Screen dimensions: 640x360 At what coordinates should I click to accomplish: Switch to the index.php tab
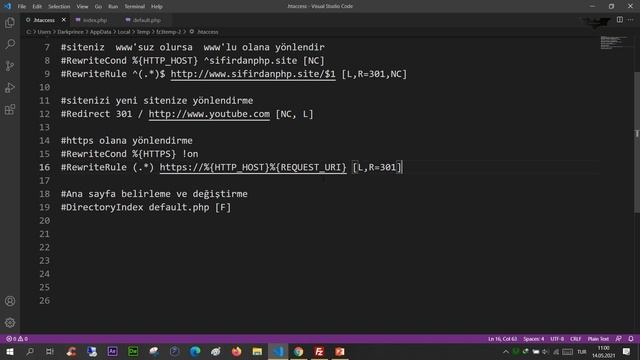coord(95,20)
